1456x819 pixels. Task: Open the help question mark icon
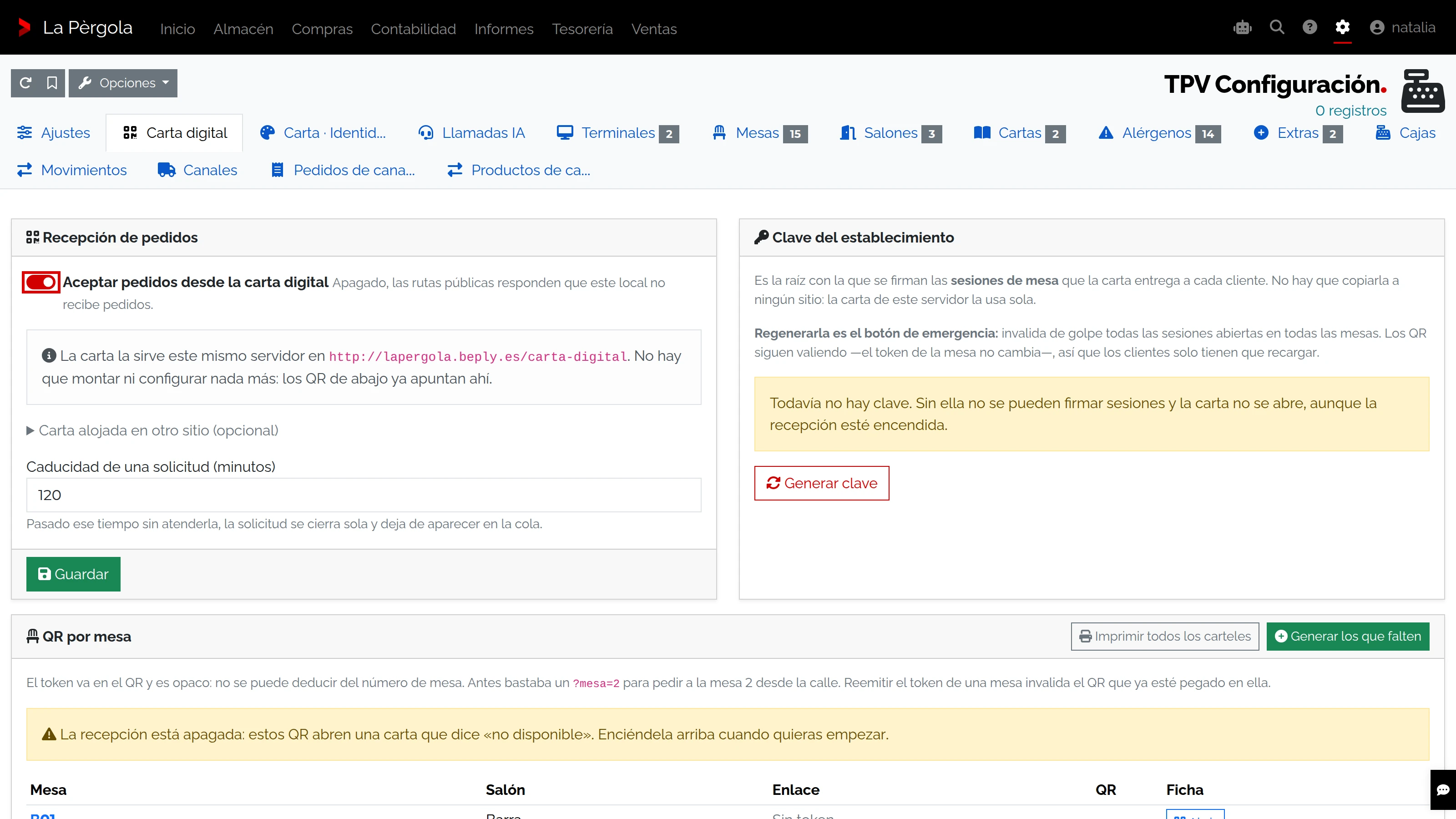1309,27
